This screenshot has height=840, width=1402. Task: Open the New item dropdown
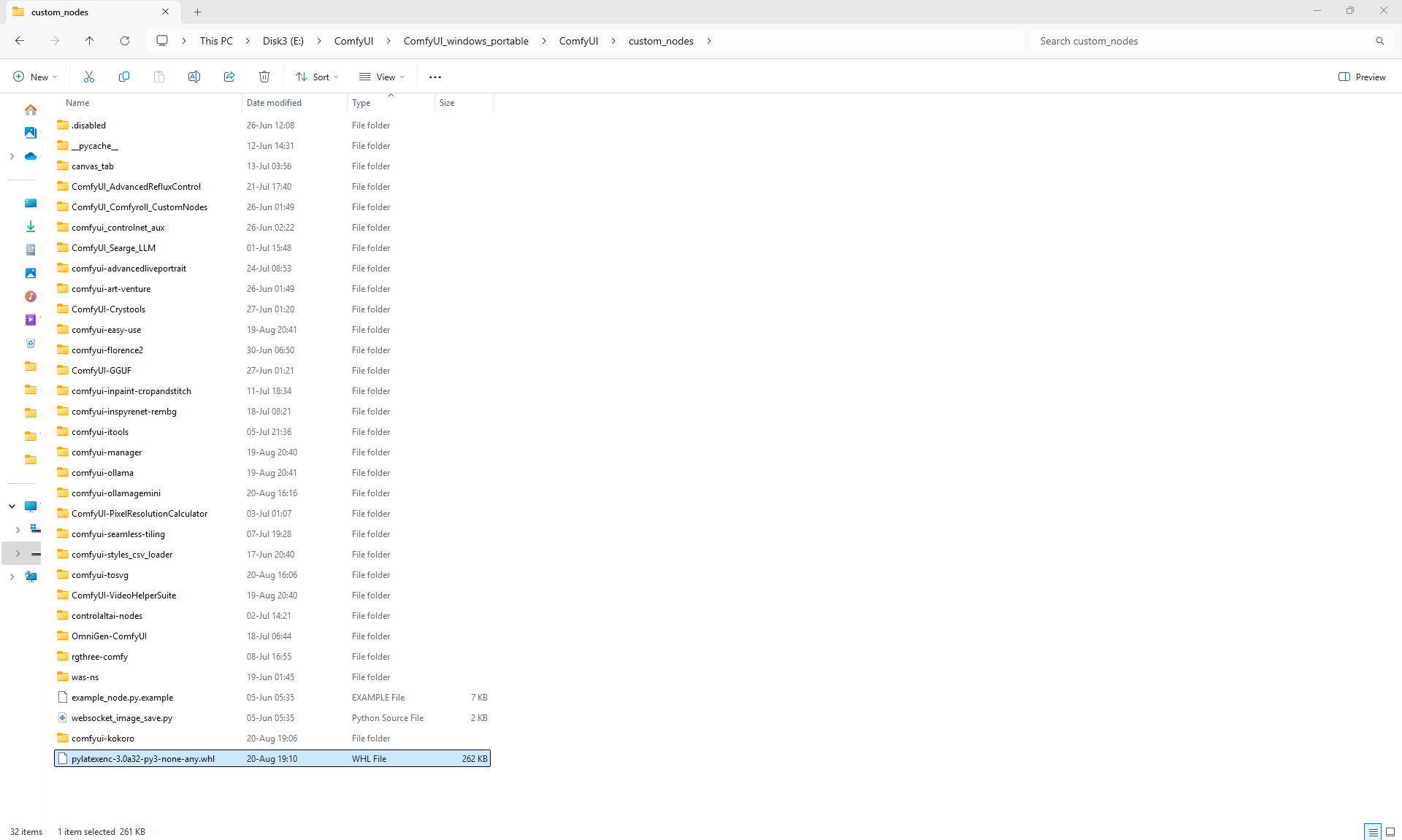(35, 77)
